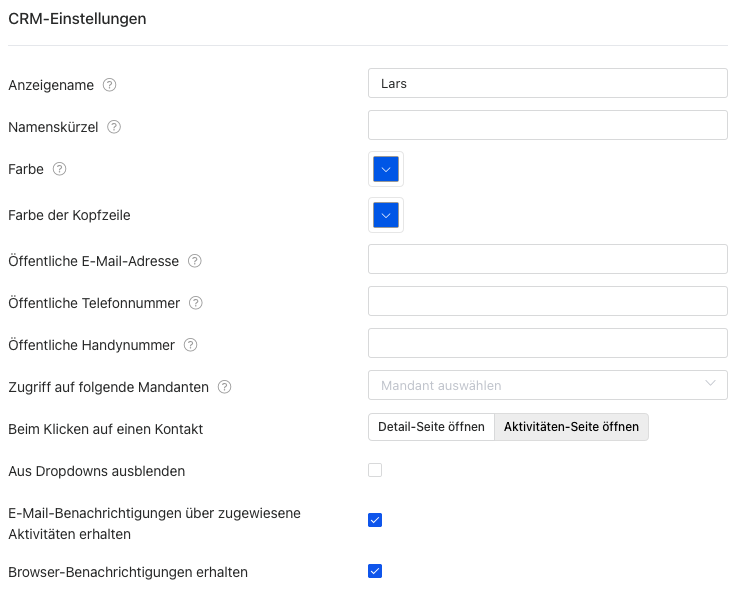Click the Öffentliche Handynummer text box
The height and width of the screenshot is (598, 736).
(x=547, y=343)
